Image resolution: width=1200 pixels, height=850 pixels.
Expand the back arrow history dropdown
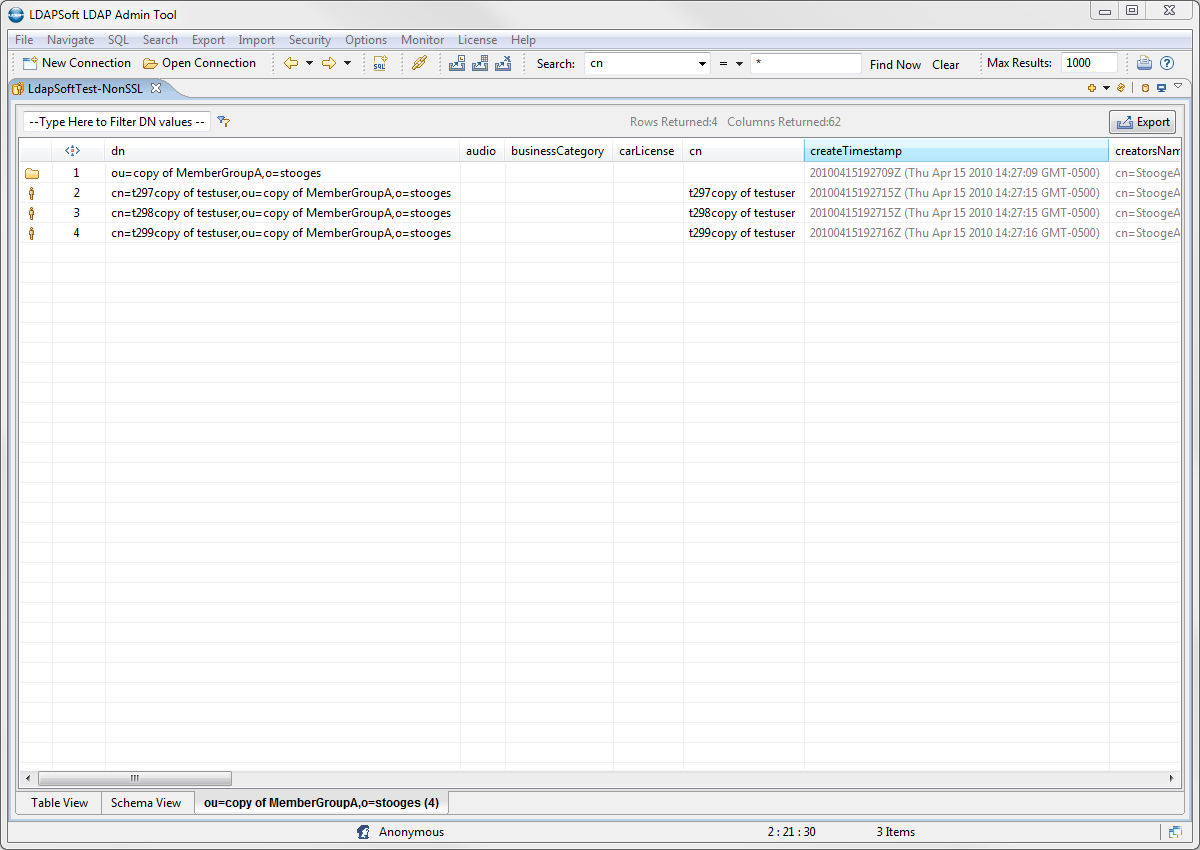(x=309, y=63)
